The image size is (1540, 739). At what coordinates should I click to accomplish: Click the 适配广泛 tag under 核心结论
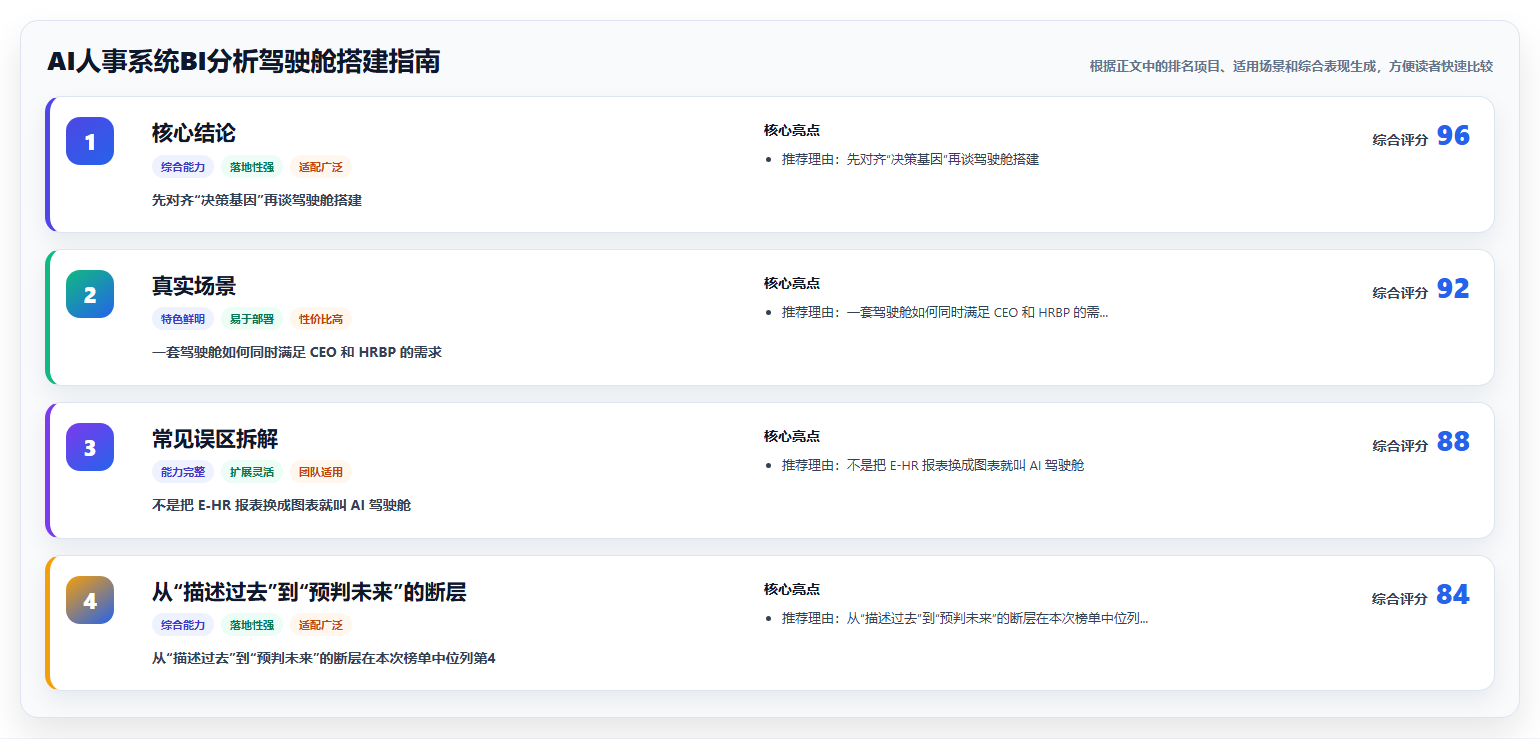(321, 167)
